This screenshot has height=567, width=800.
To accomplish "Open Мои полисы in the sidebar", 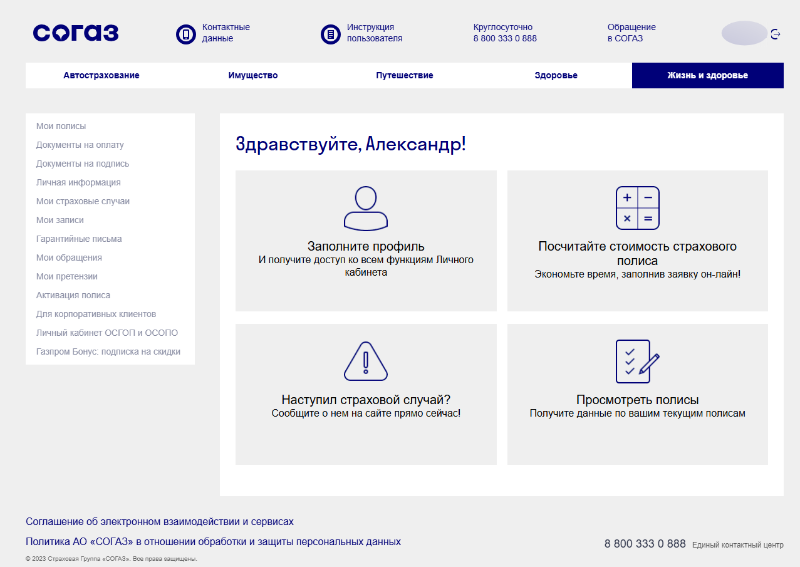I will [x=61, y=126].
